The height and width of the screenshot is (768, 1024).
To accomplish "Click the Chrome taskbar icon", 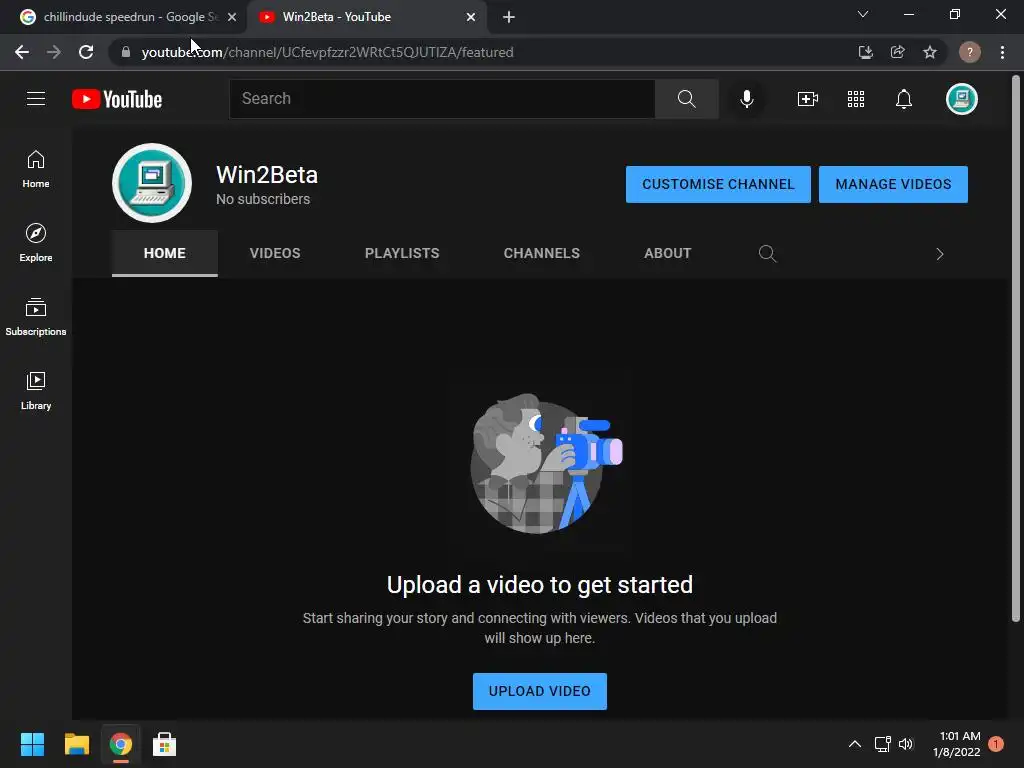I will 120,744.
